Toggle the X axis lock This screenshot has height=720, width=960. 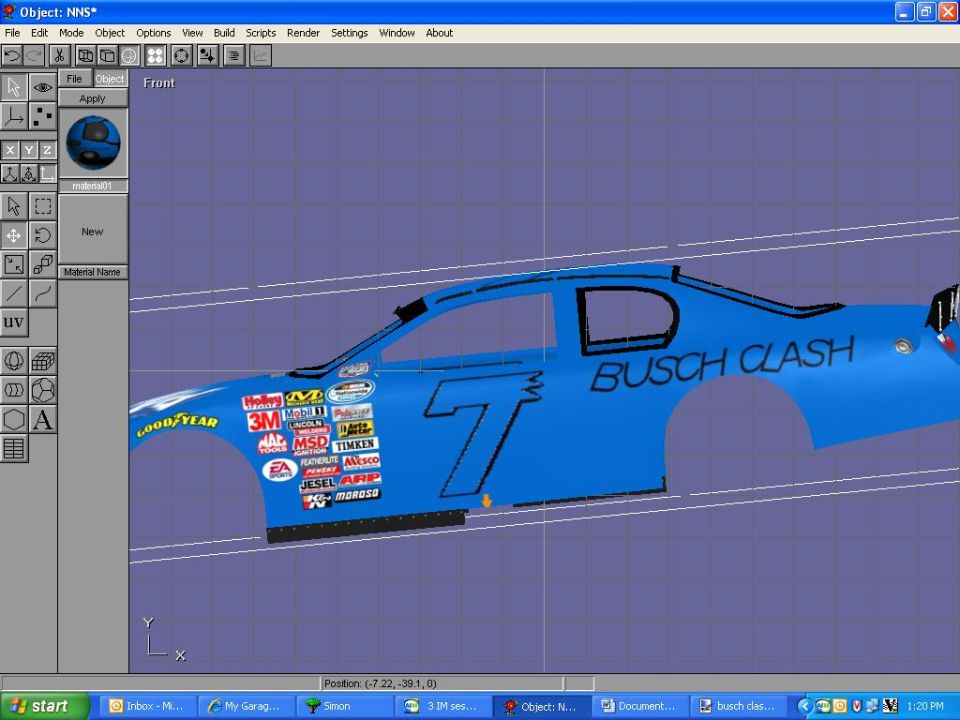[x=10, y=150]
